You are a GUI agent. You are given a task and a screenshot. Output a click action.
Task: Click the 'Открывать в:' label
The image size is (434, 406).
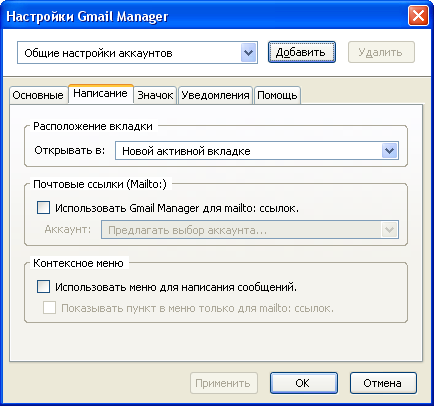[x=69, y=150]
